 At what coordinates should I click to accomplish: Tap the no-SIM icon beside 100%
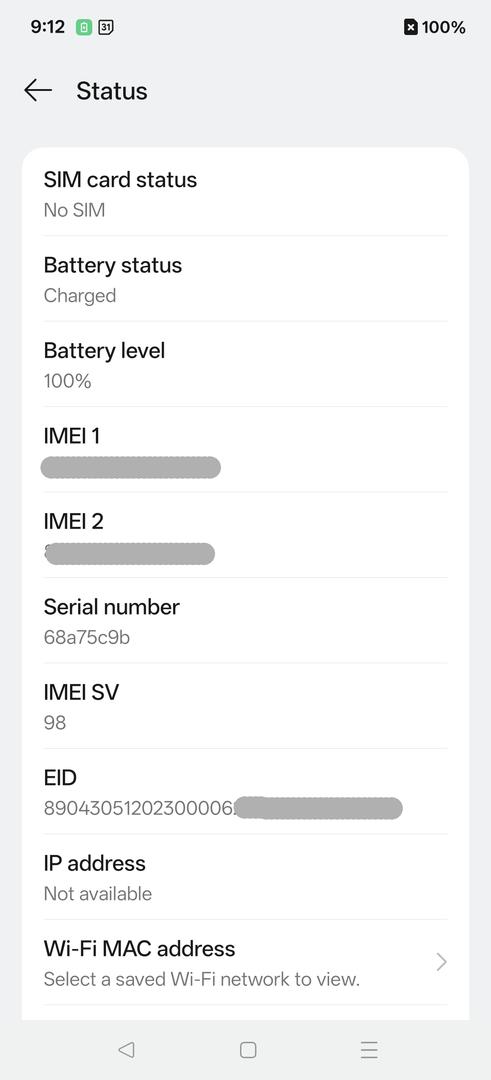[410, 28]
